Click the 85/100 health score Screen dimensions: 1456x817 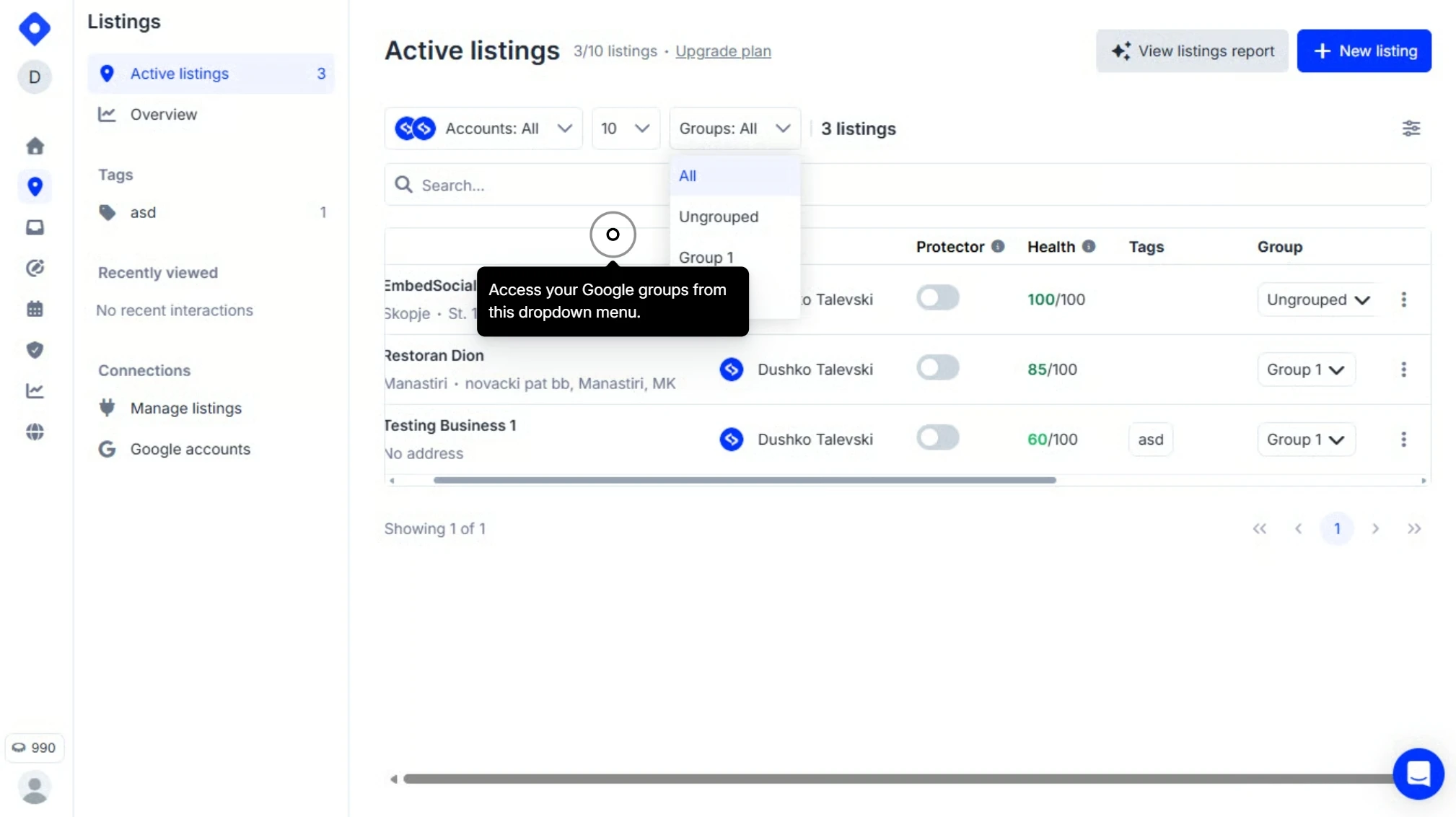click(1052, 370)
